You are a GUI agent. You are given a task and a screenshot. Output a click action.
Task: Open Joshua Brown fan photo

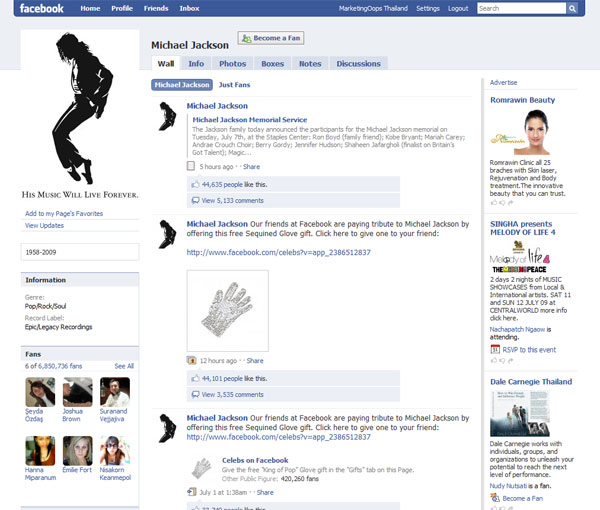[78, 392]
